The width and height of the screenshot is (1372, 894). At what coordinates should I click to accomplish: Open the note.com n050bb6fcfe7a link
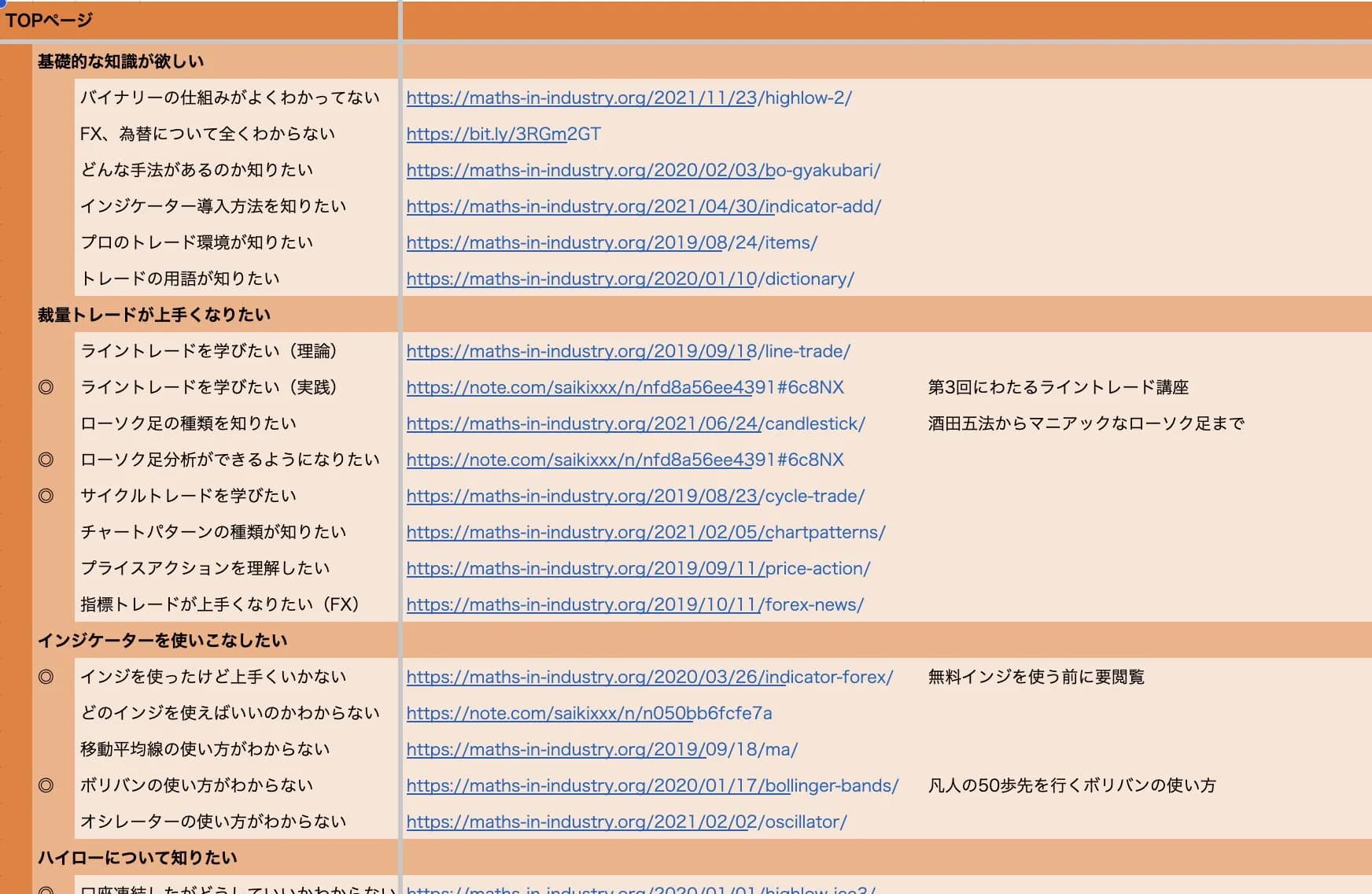588,714
